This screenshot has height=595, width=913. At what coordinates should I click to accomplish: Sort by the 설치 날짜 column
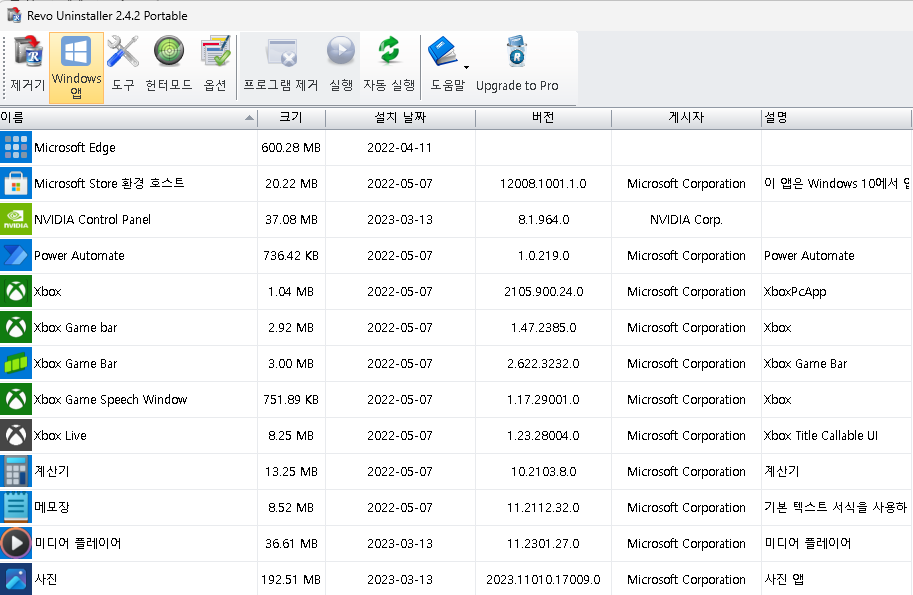[x=400, y=118]
